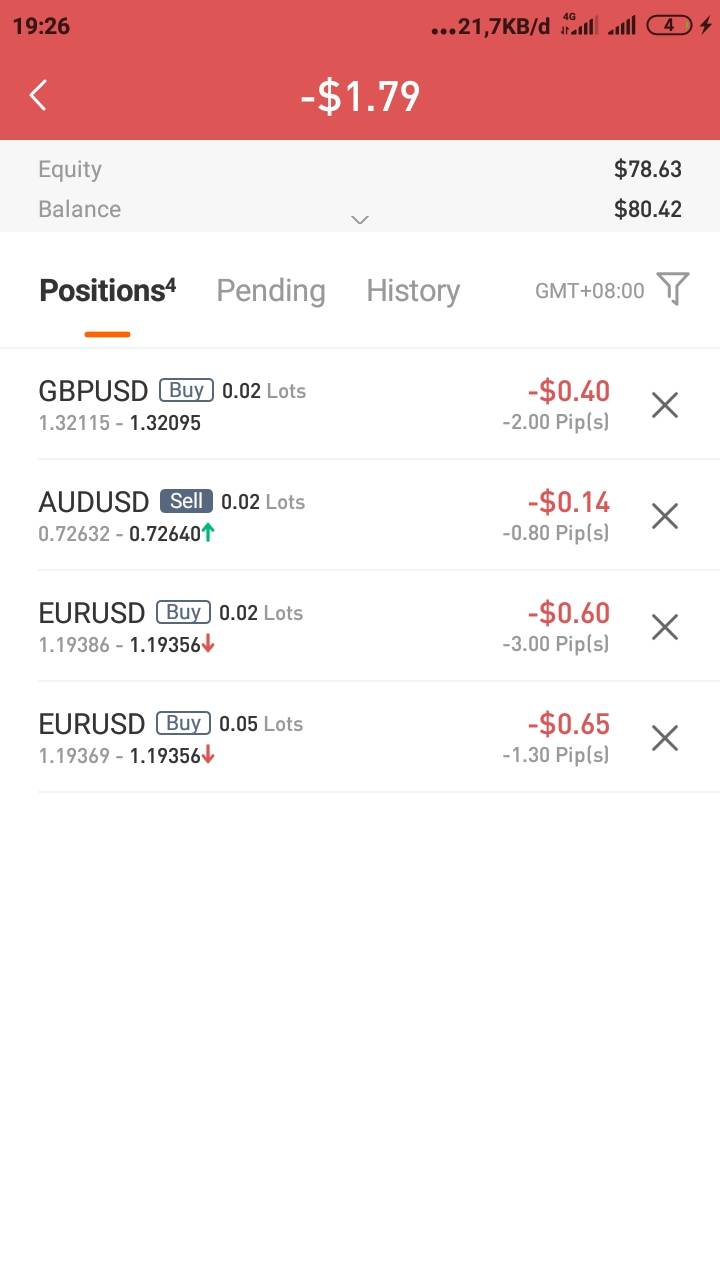Tap the Balance value $80.42

point(647,209)
